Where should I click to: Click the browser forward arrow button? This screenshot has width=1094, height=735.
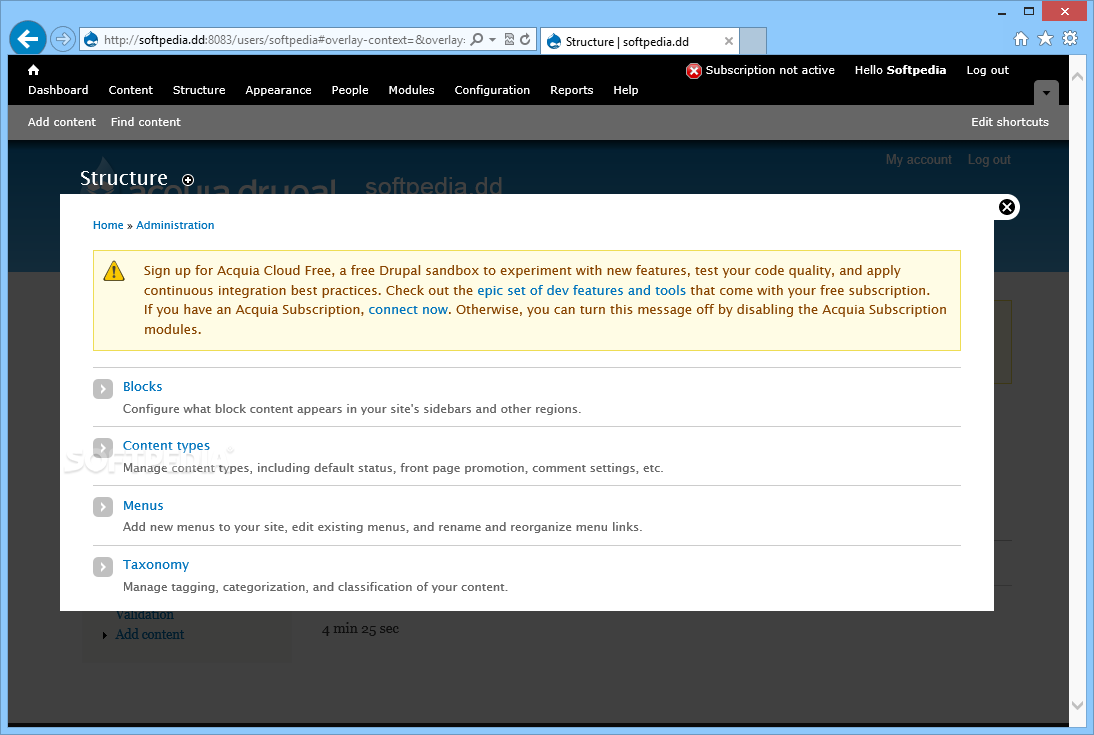coord(63,39)
